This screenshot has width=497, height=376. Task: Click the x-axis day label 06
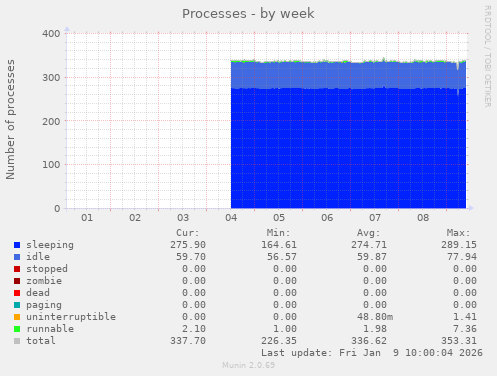(x=327, y=218)
